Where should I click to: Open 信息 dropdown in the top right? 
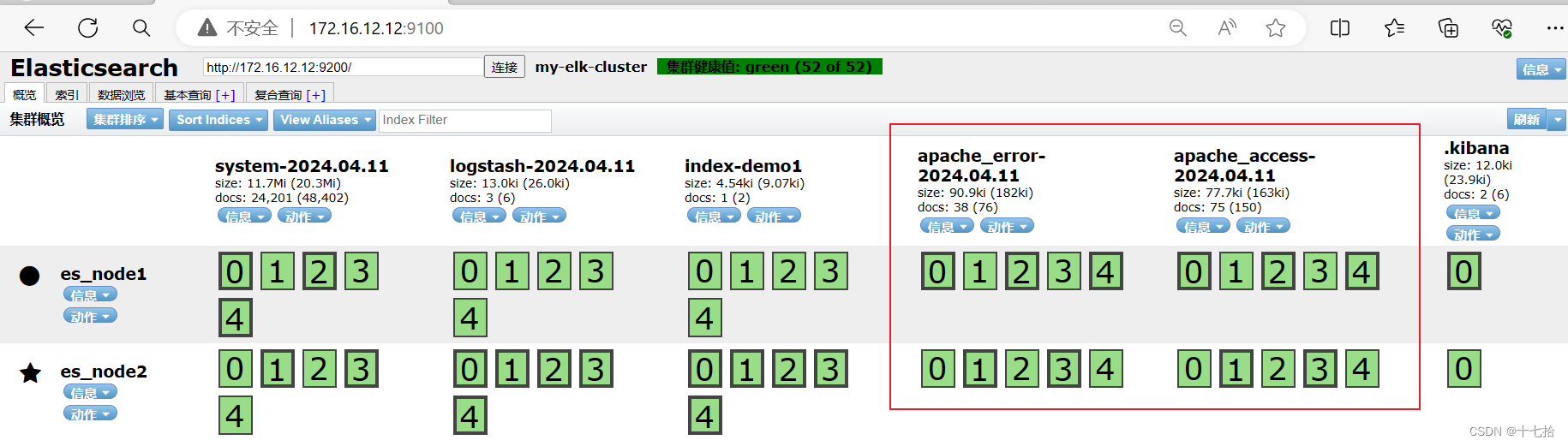pyautogui.click(x=1541, y=69)
